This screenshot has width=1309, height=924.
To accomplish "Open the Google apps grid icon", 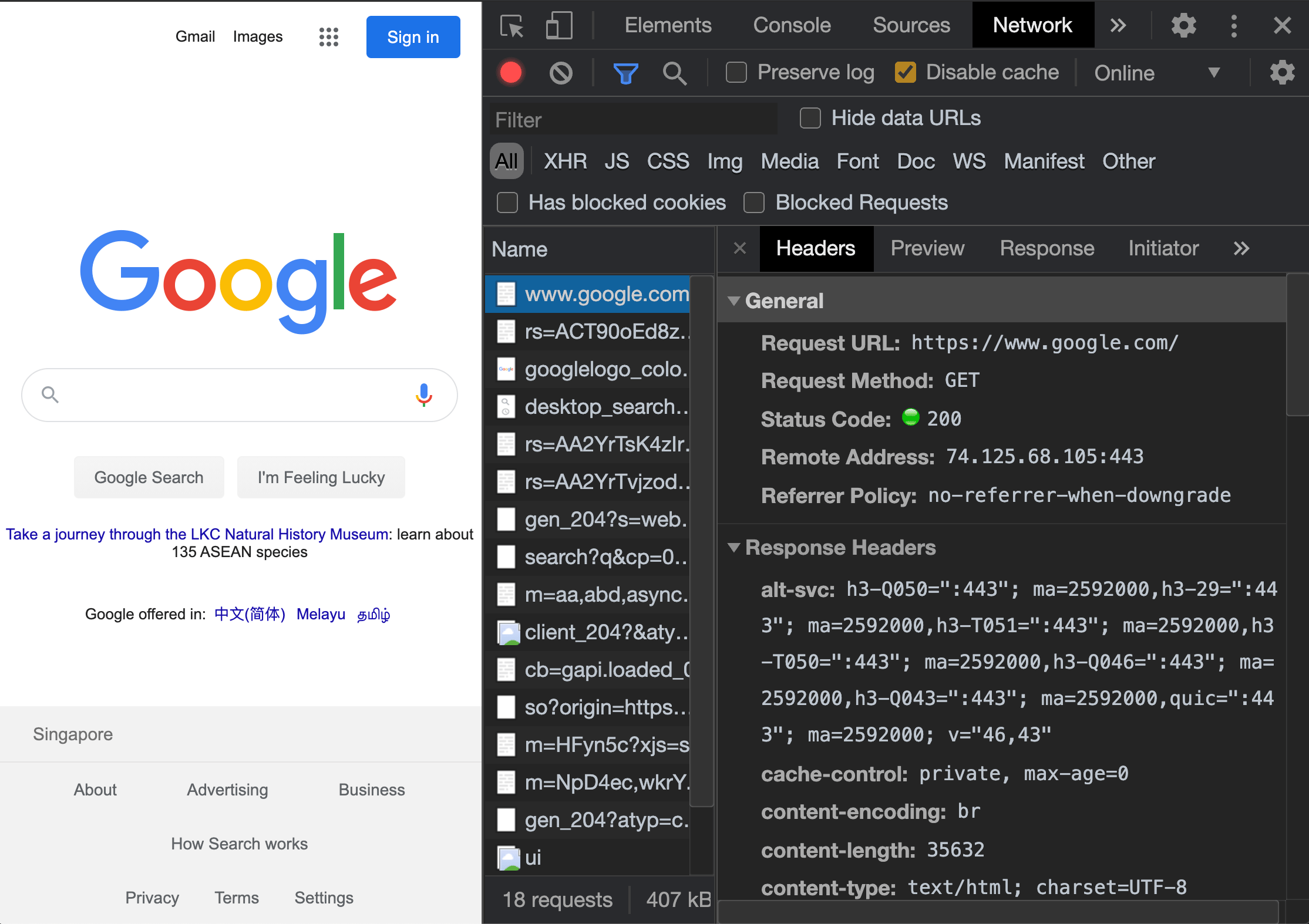I will tap(329, 37).
